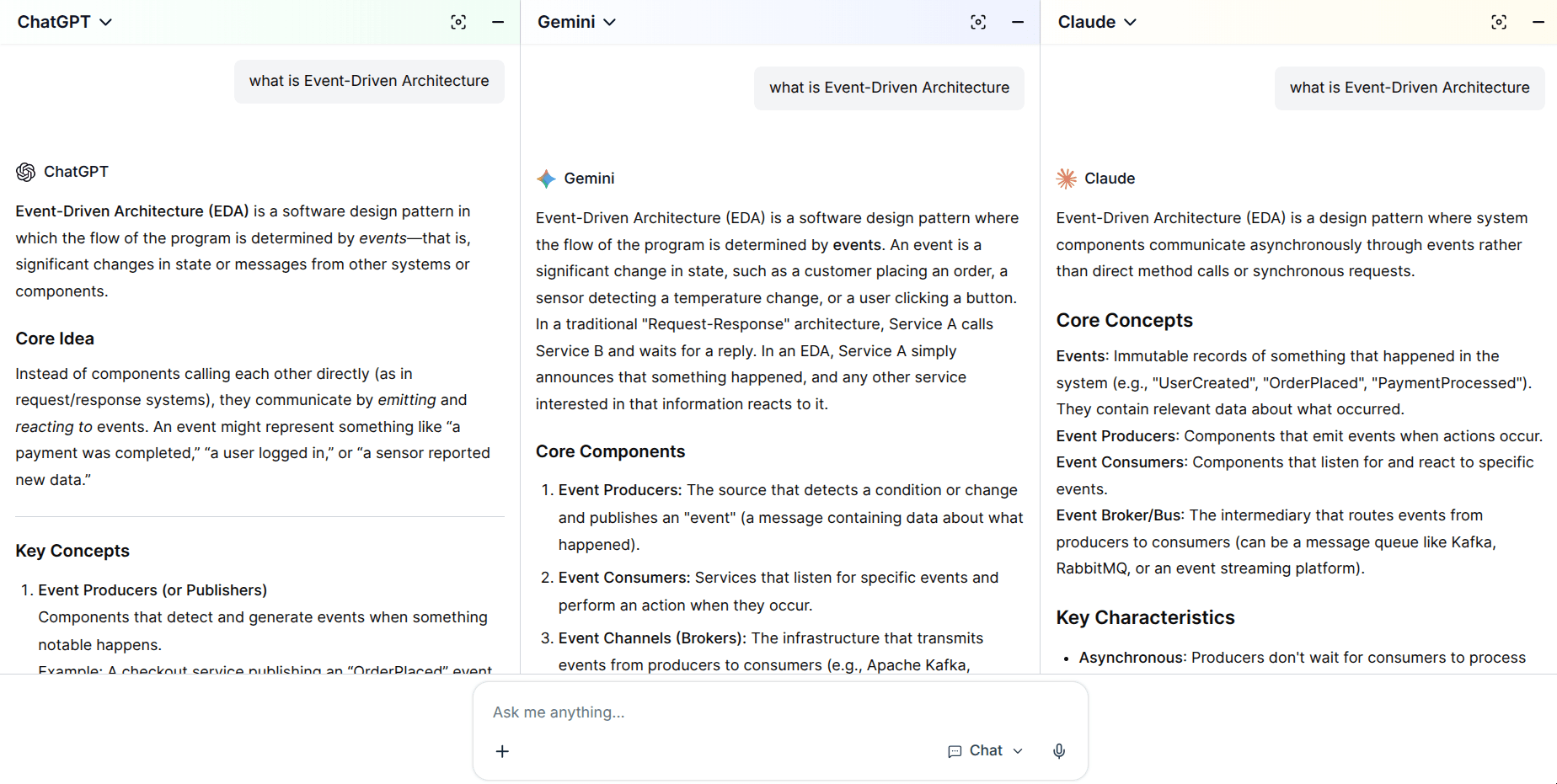This screenshot has height=784, width=1557.
Task: Click the focus icon in Claude panel
Action: (1498, 22)
